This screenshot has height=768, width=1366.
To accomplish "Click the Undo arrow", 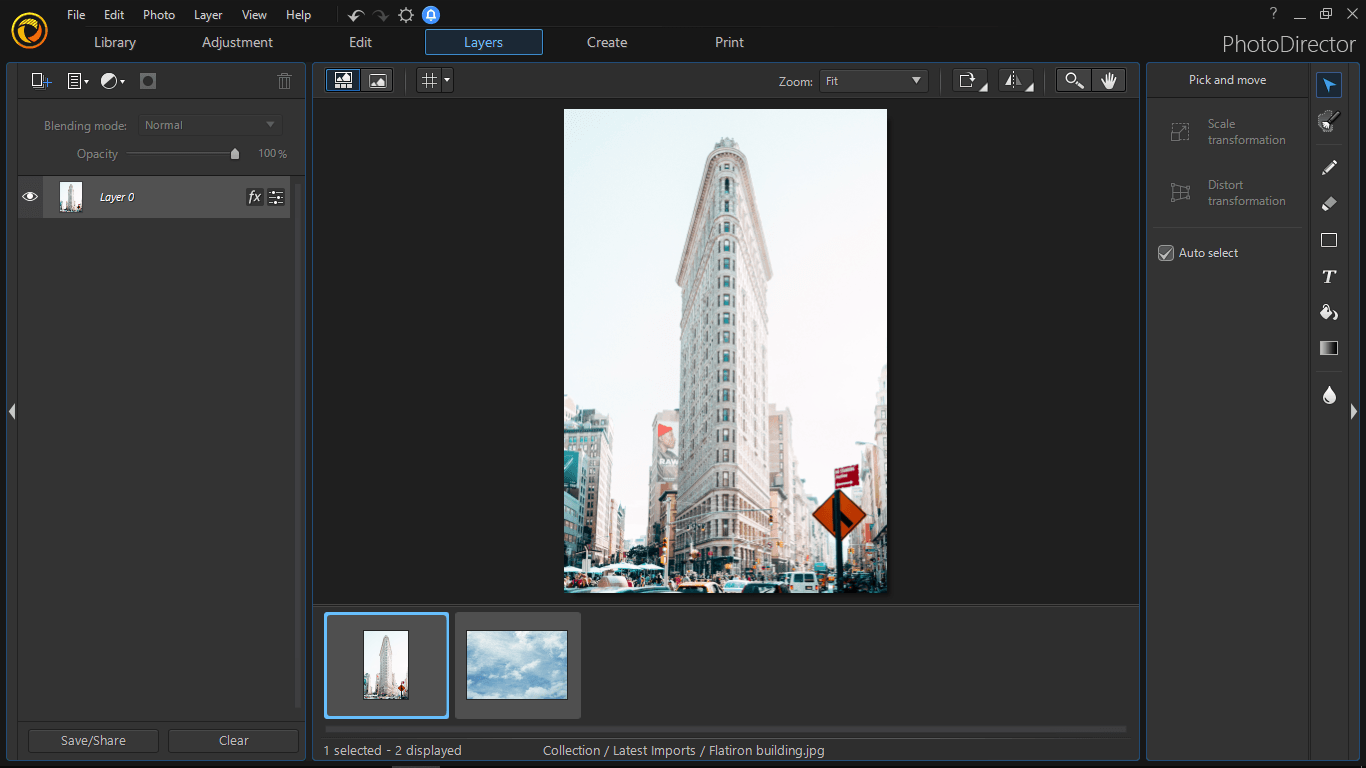I will (355, 15).
